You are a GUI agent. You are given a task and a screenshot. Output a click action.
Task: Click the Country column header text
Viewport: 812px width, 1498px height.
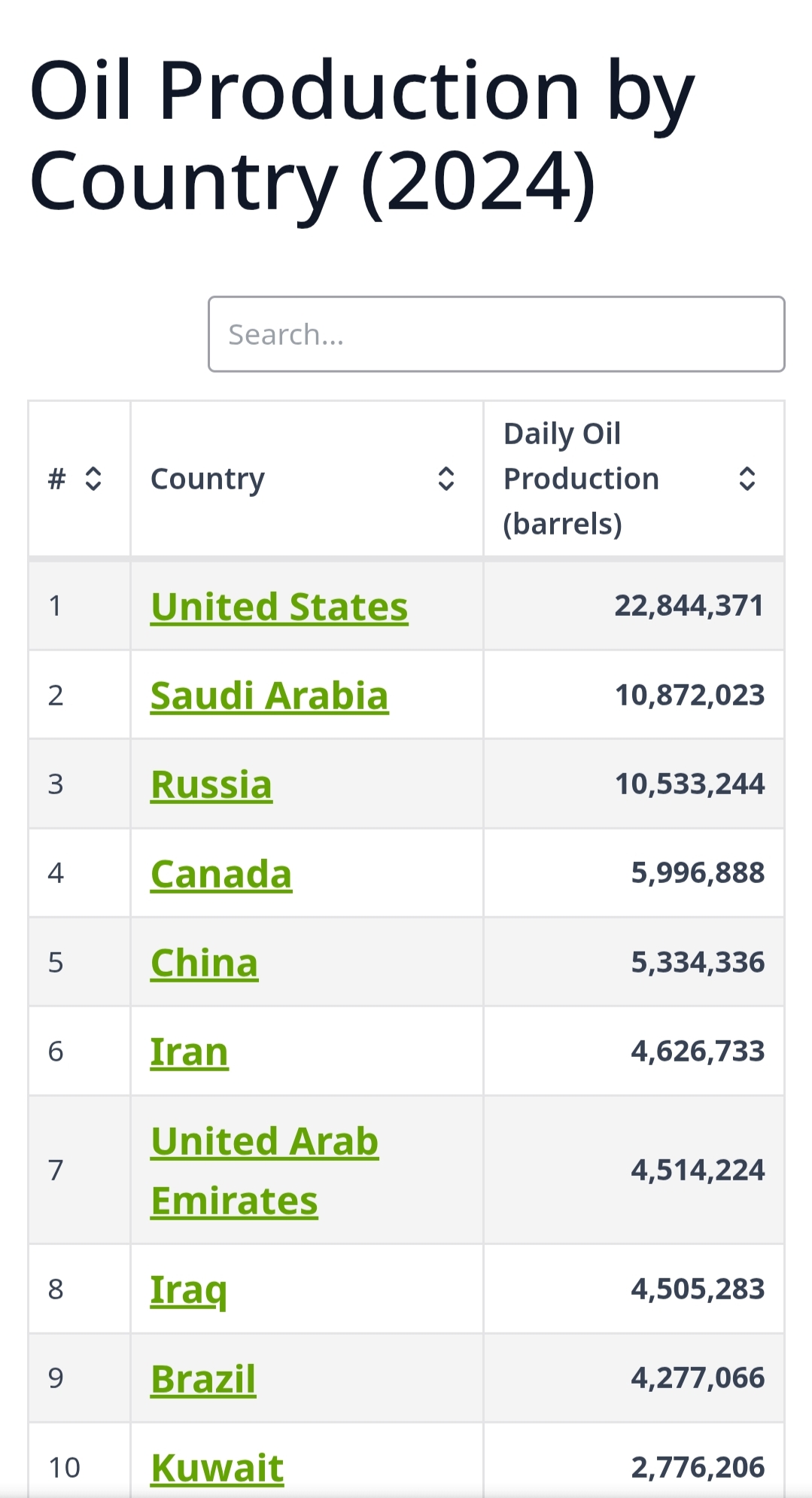pyautogui.click(x=208, y=480)
